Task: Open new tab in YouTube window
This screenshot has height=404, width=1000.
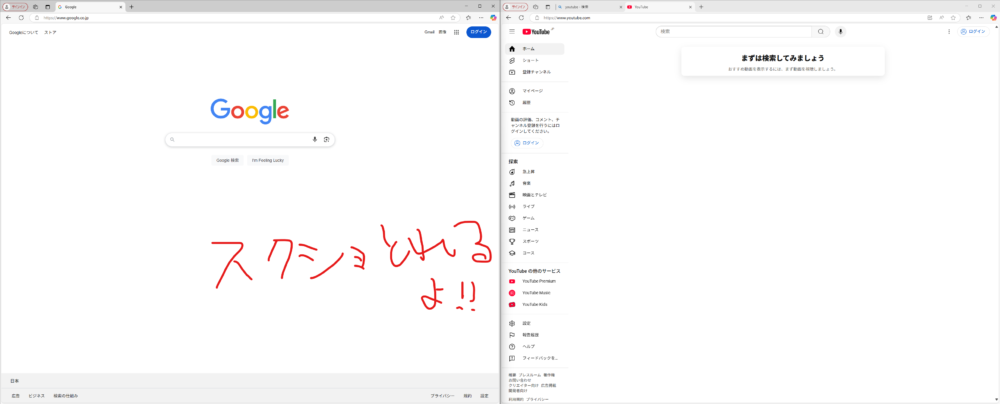Action: coord(701,6)
